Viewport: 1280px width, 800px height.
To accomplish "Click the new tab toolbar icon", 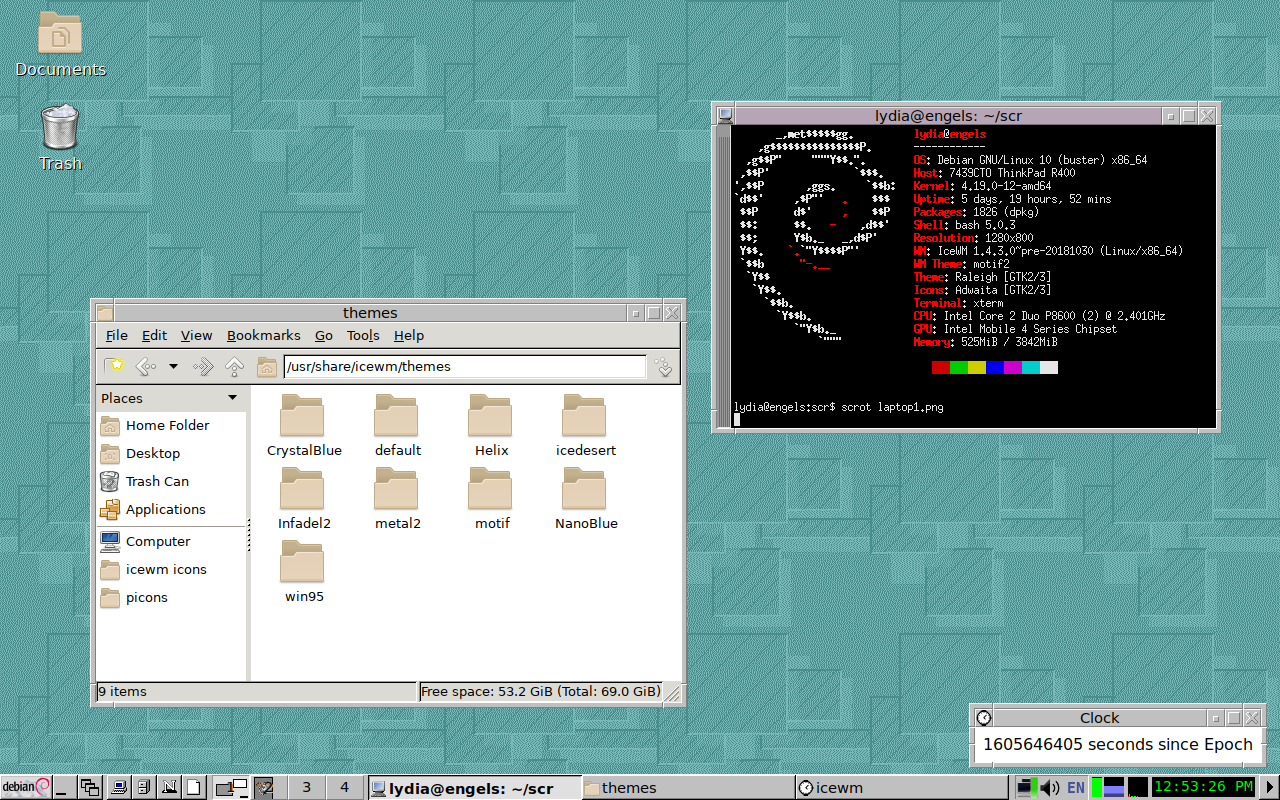I will 114,366.
